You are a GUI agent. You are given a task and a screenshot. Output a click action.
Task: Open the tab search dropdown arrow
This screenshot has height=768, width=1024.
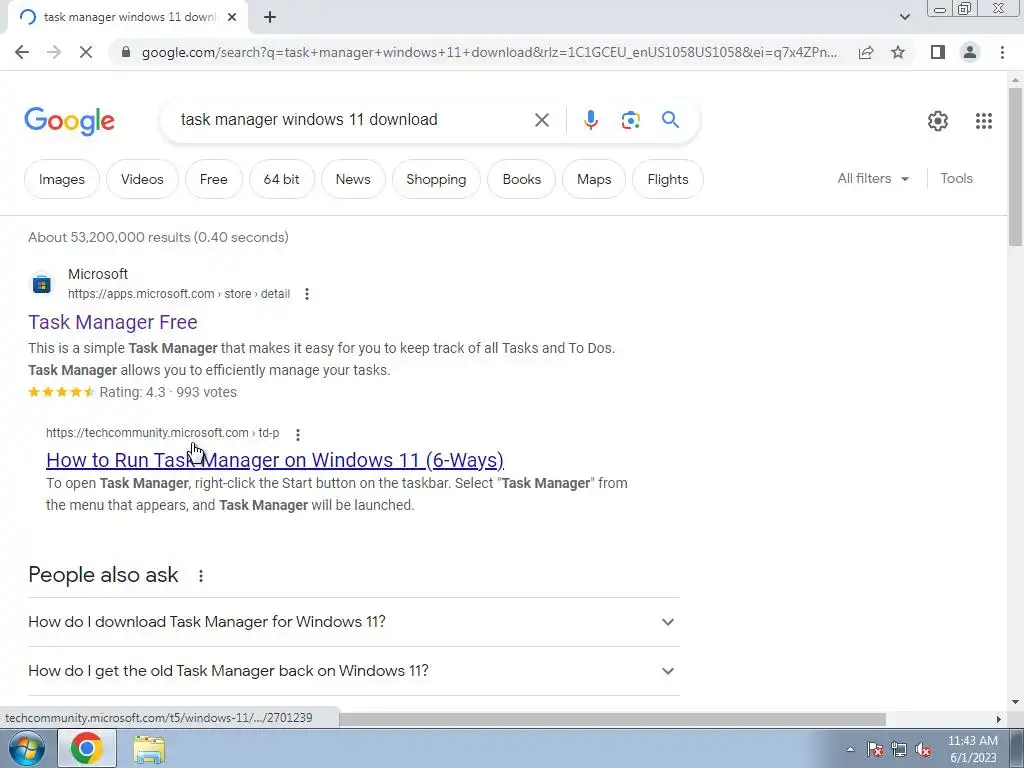(904, 17)
